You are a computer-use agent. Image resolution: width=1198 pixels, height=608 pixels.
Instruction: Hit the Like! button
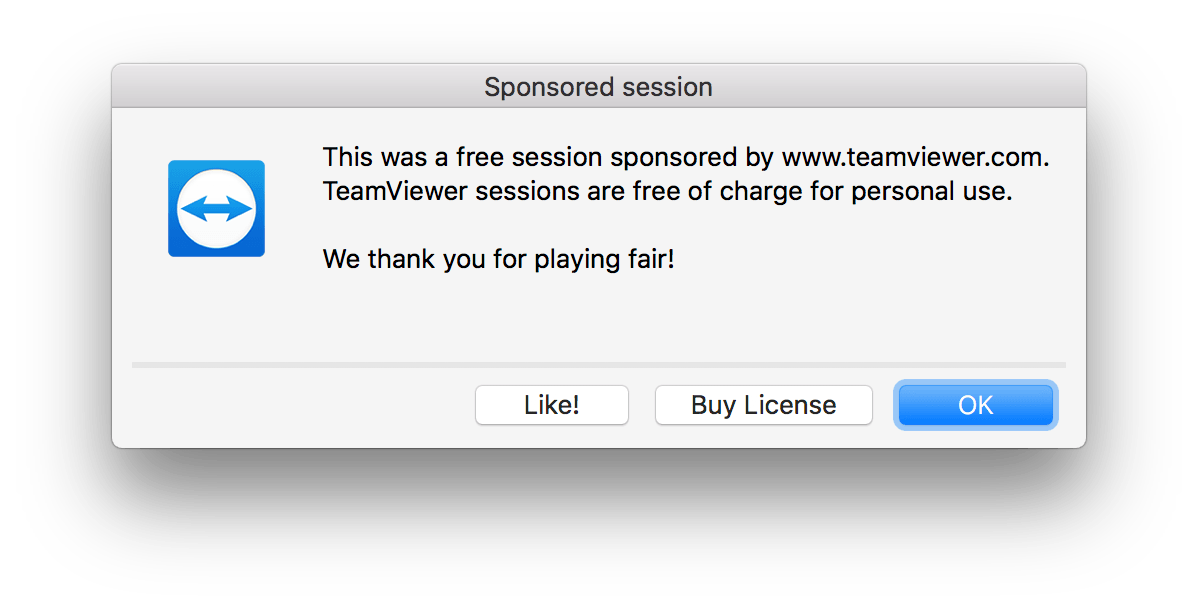point(552,405)
